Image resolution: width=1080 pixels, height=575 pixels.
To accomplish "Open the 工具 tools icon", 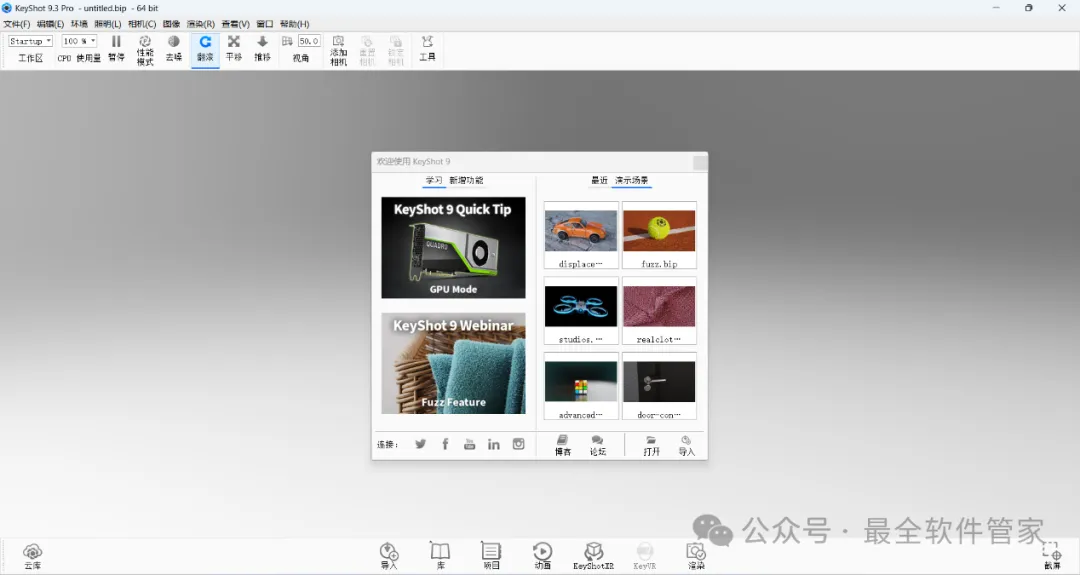I will 427,49.
